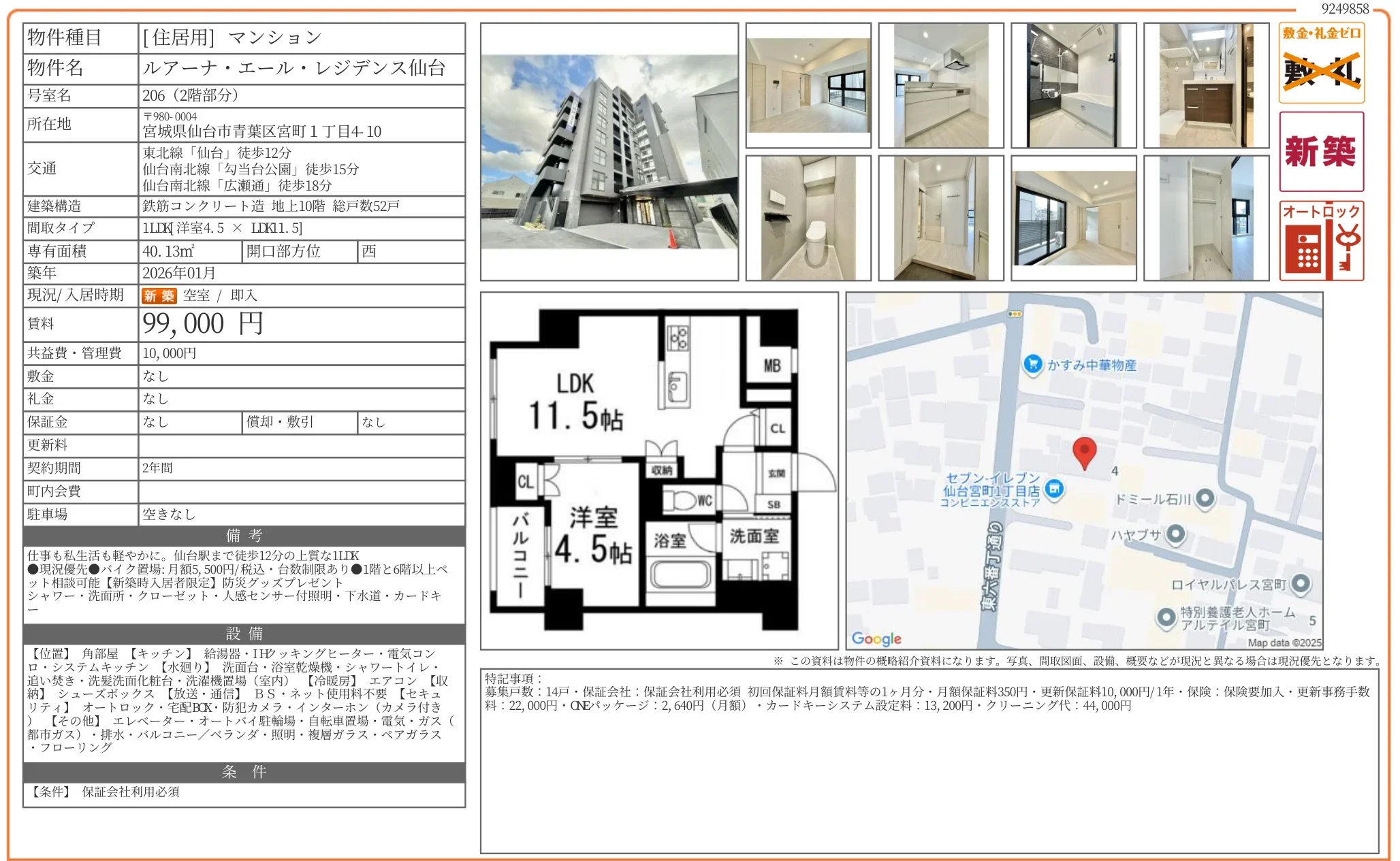Viewport: 1400px width, 861px height.
Task: Click the オートロック keypad badge icon
Action: click(x=1321, y=241)
